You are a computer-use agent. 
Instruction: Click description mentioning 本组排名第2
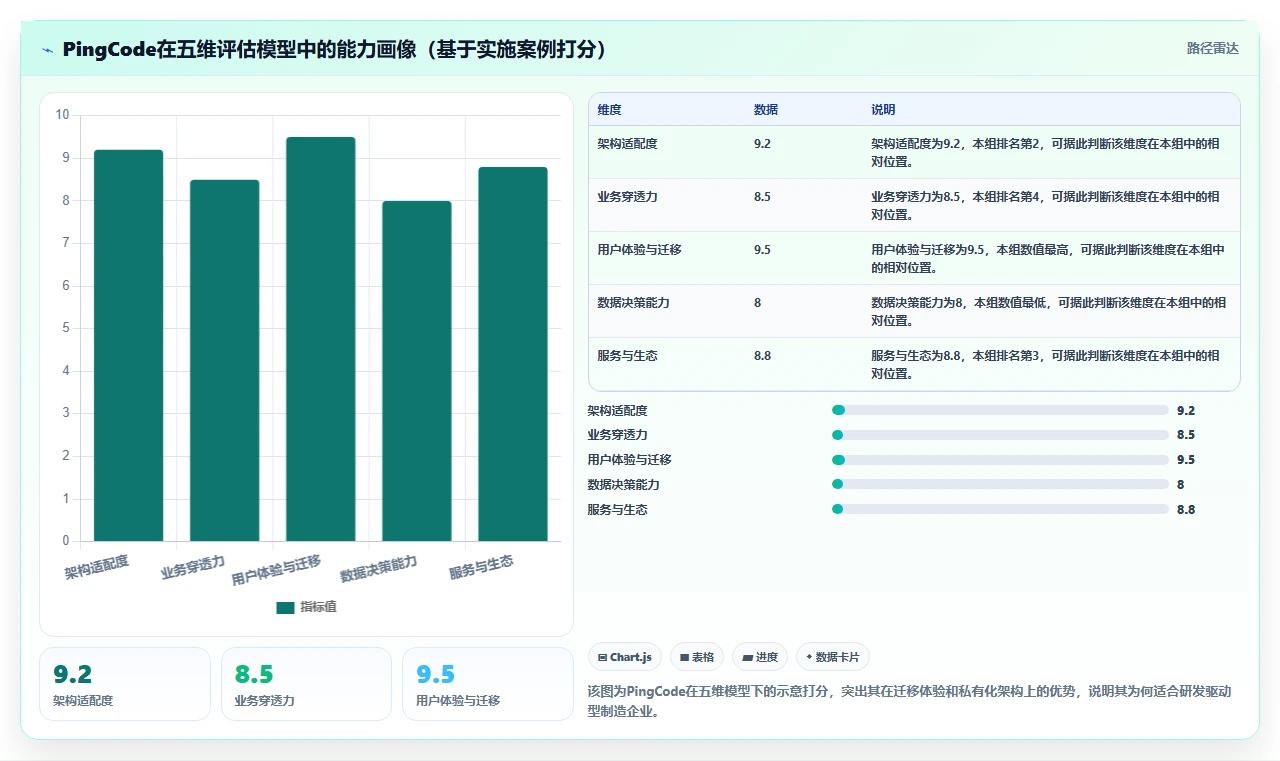[x=1045, y=152]
